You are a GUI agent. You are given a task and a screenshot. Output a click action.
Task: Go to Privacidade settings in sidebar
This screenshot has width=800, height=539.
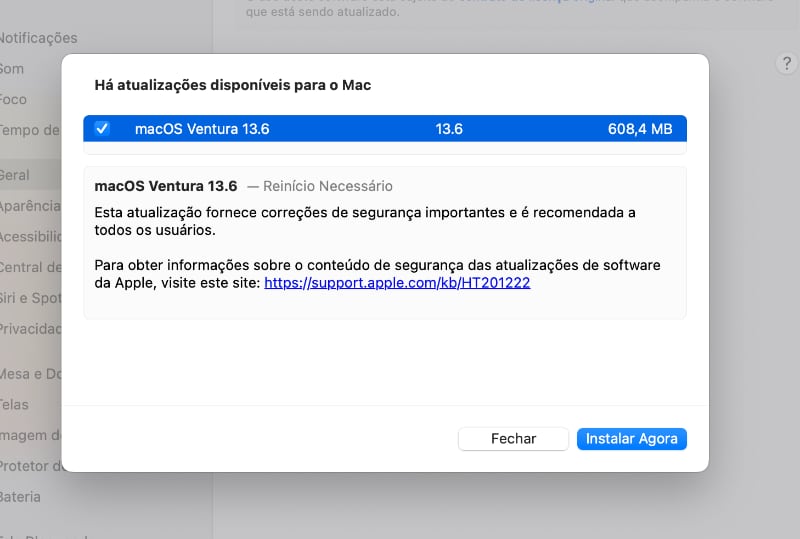(30, 329)
